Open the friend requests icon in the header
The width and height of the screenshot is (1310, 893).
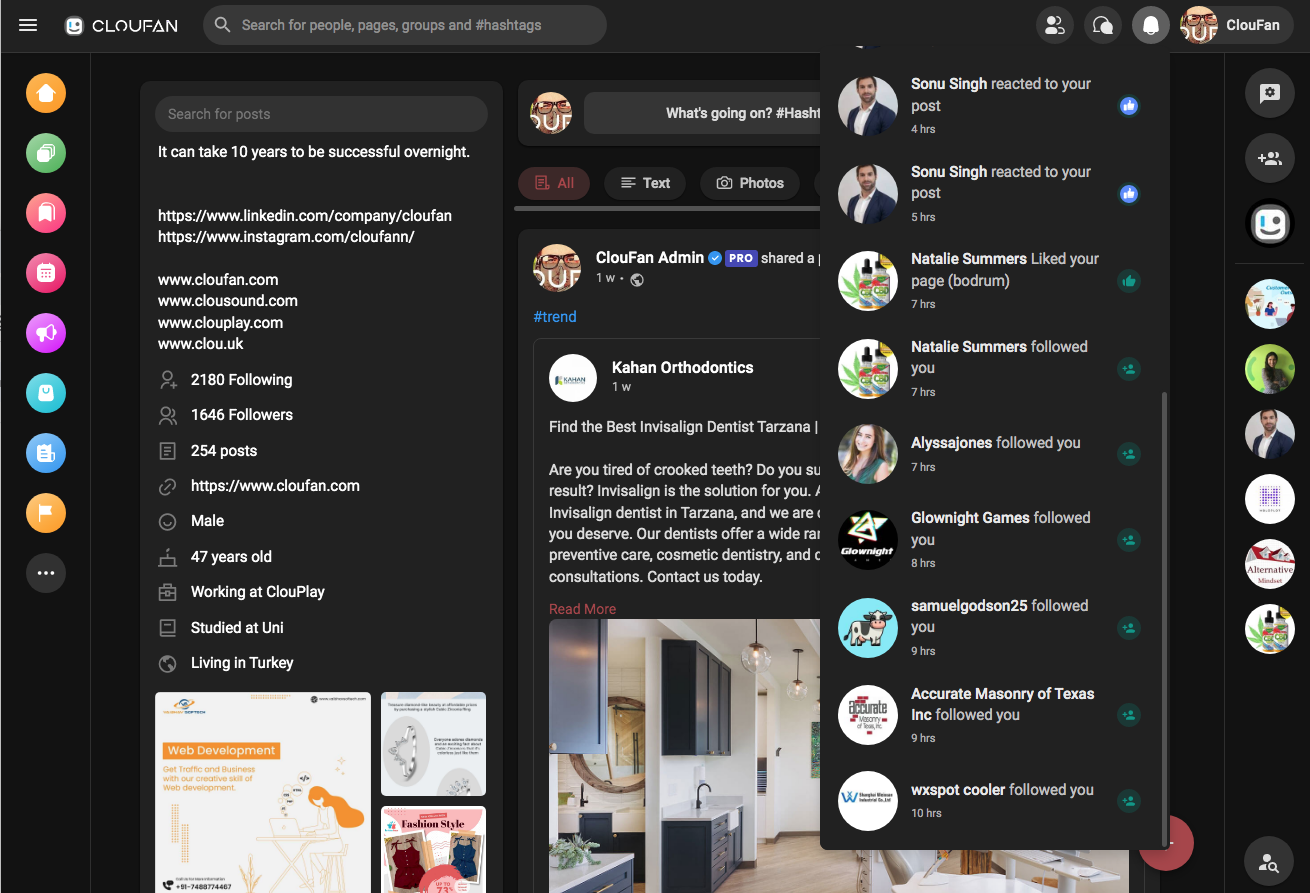point(1054,25)
